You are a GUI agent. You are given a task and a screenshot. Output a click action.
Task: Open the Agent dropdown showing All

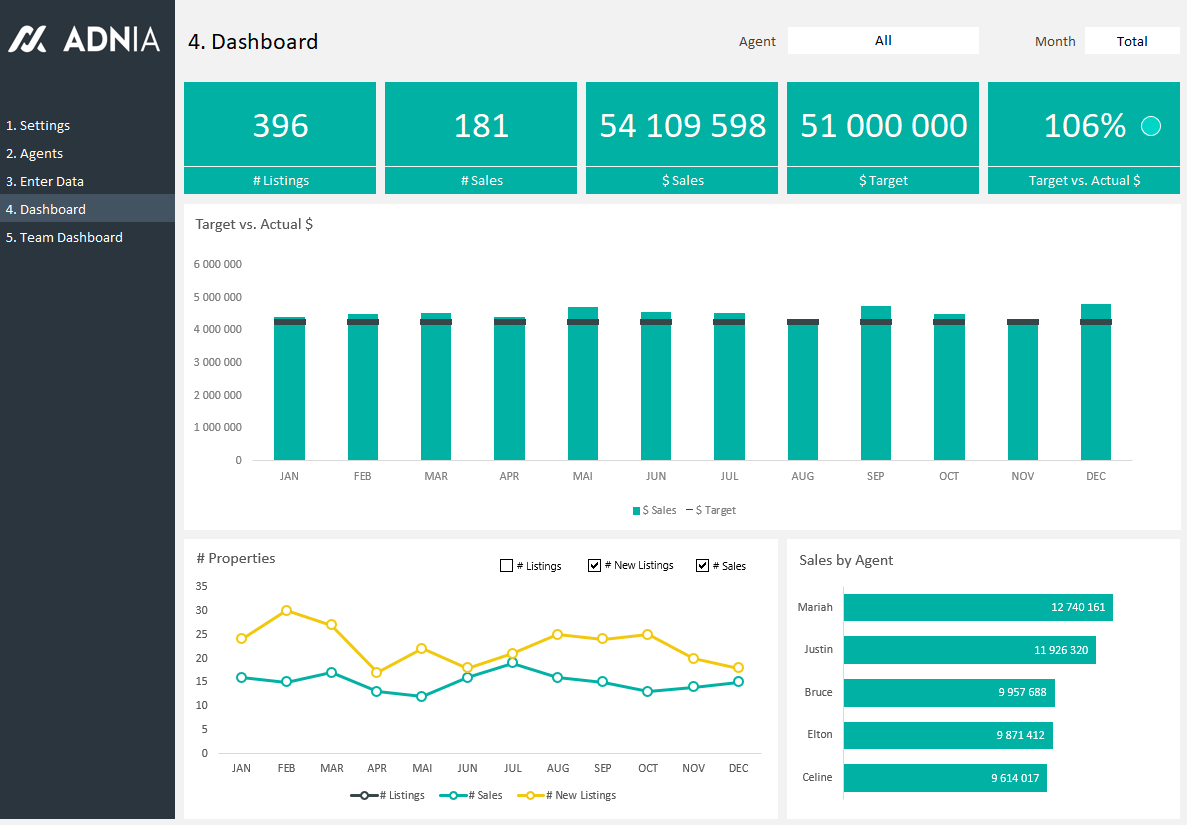tap(883, 41)
